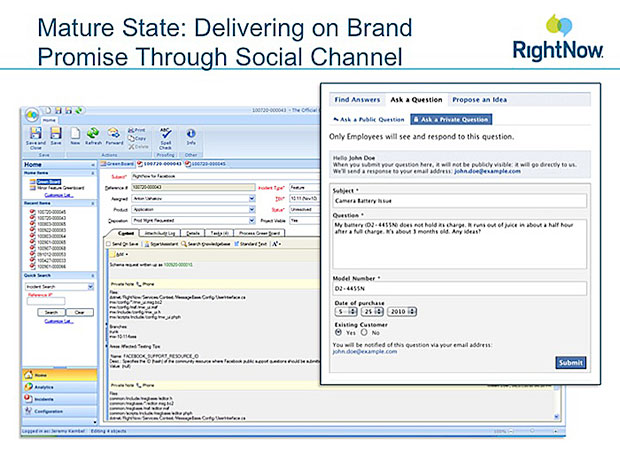Open the round application menu orb
The width and height of the screenshot is (620, 465).
tap(32, 115)
